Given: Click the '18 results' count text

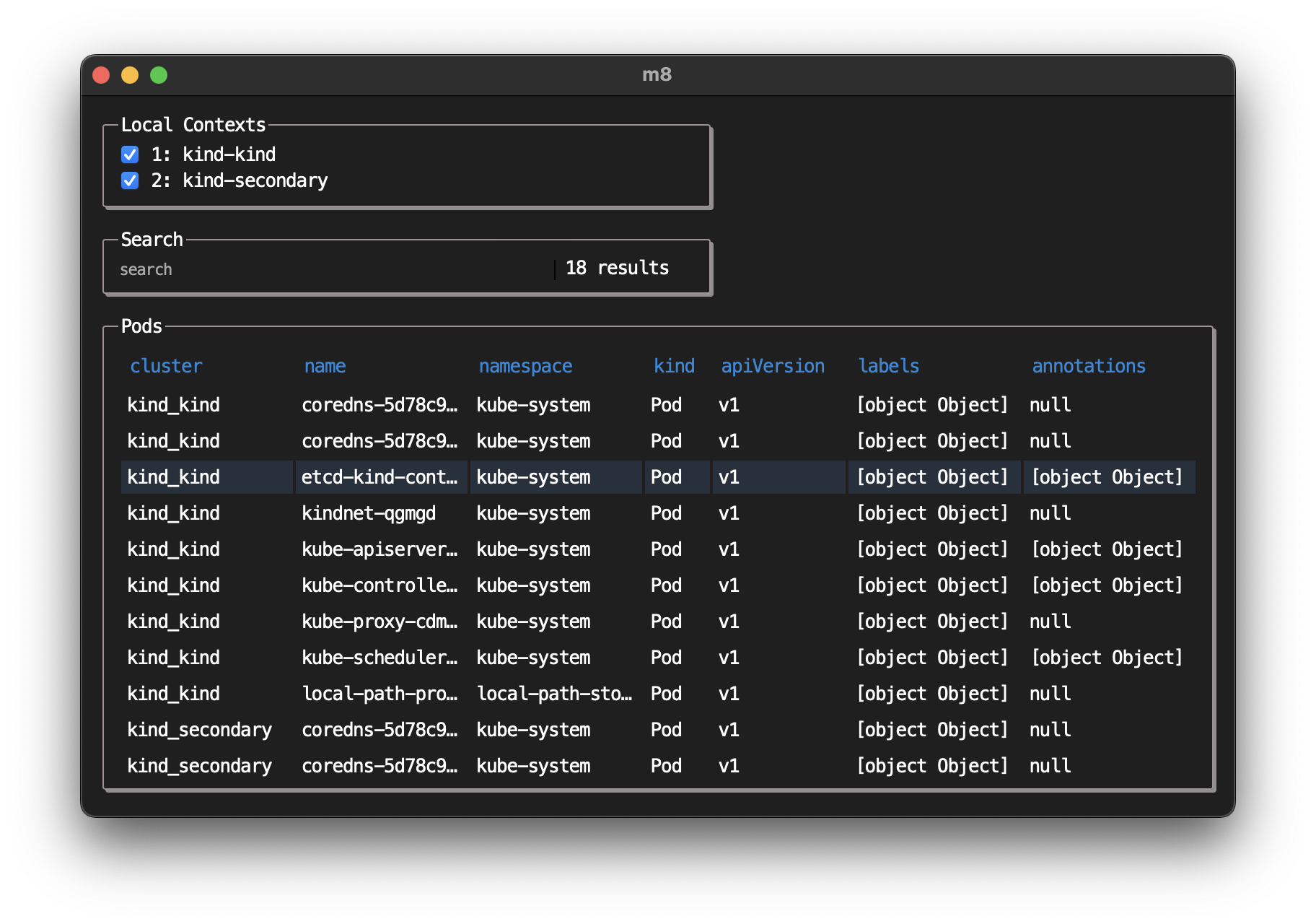Looking at the screenshot, I should coord(617,268).
